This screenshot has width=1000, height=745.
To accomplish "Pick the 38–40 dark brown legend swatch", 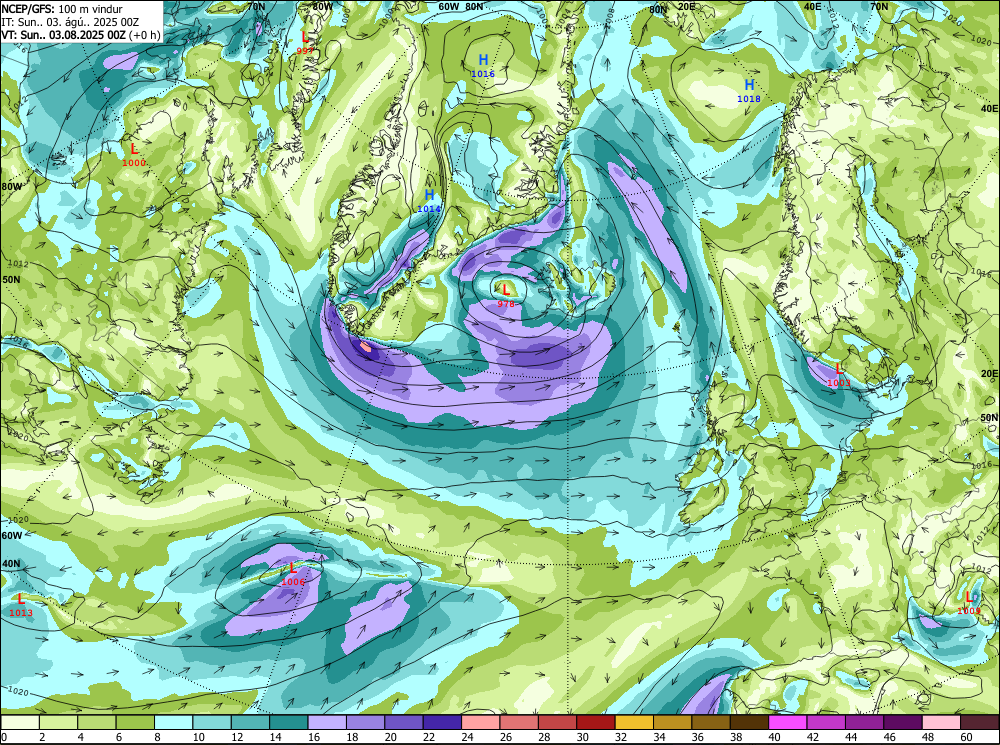I will click(750, 722).
